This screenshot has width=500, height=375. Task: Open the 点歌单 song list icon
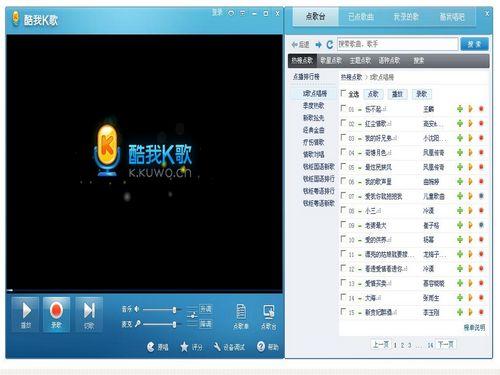241,317
